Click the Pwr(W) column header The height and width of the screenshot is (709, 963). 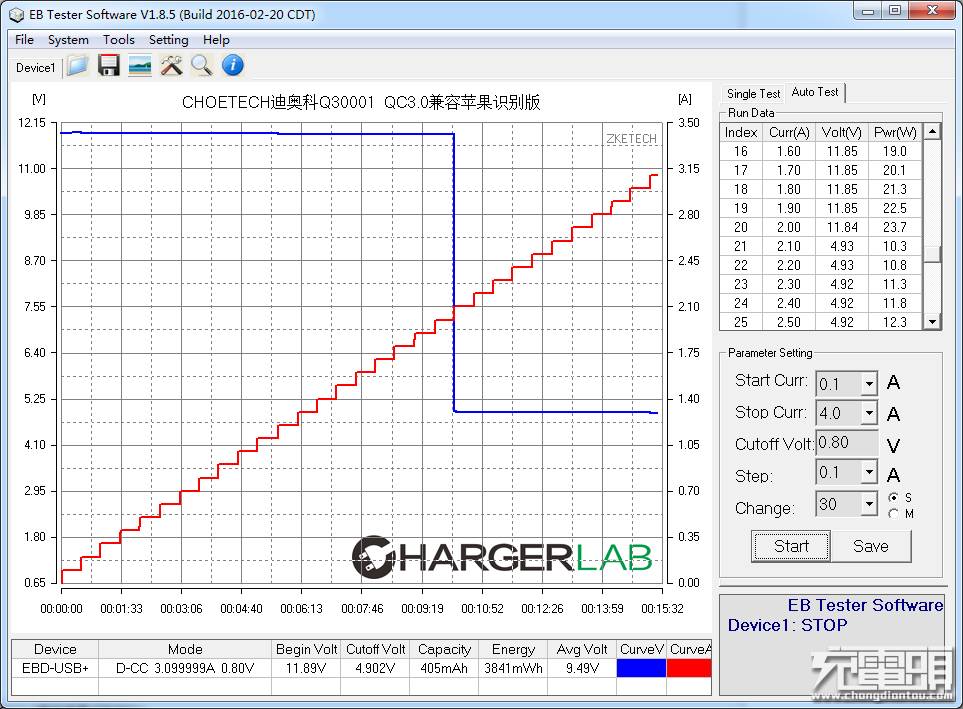pos(895,132)
